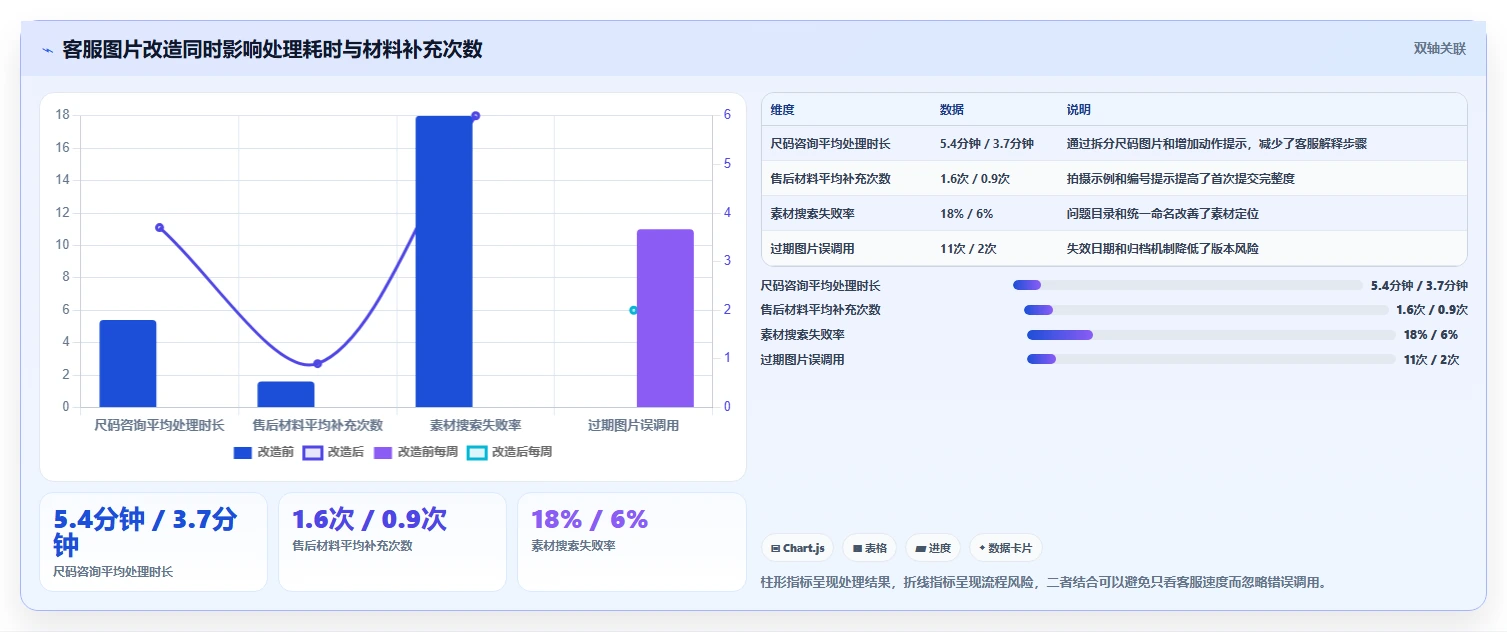Click the blue bar for 售后材料平均补充次数

pos(286,394)
